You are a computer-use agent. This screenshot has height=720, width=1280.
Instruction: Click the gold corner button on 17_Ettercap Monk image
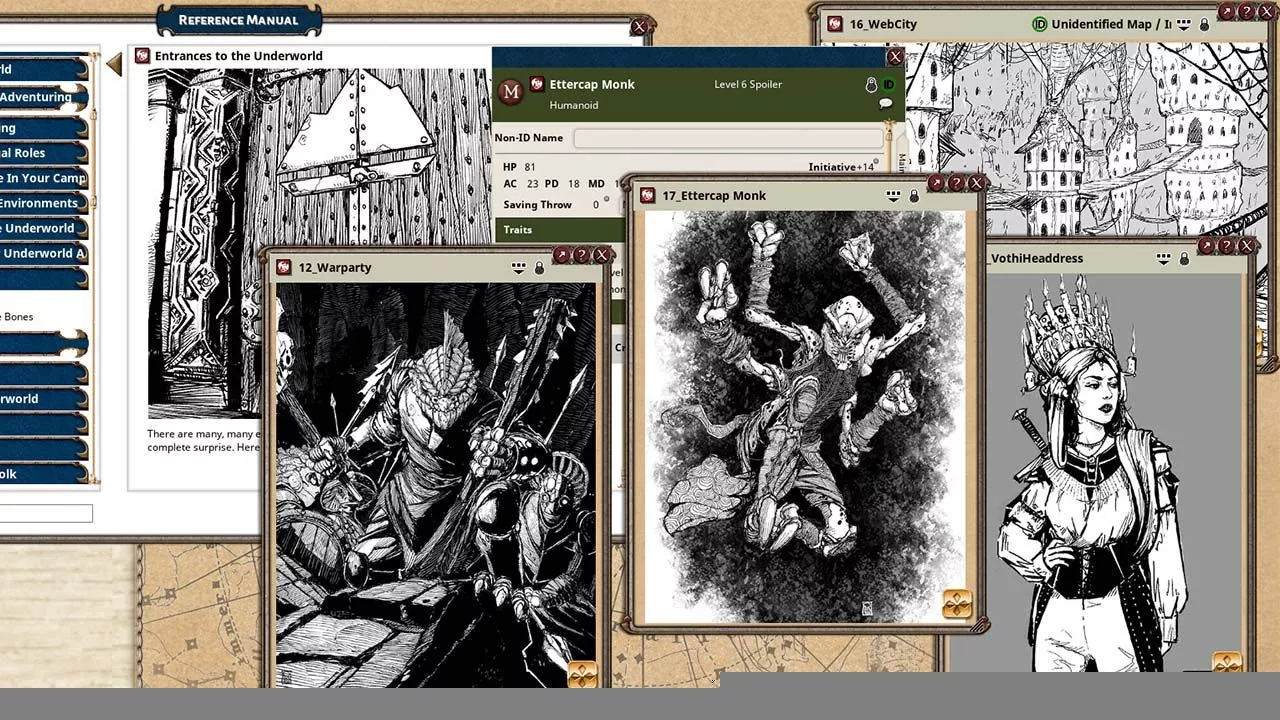click(x=957, y=604)
